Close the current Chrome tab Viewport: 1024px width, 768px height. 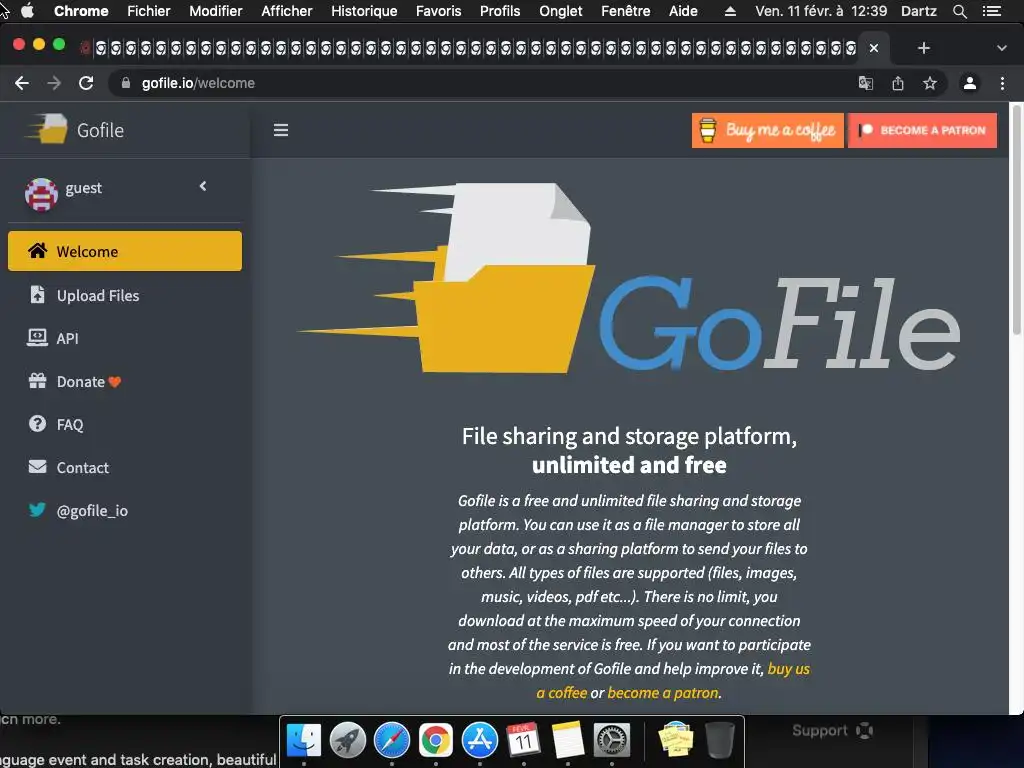874,48
